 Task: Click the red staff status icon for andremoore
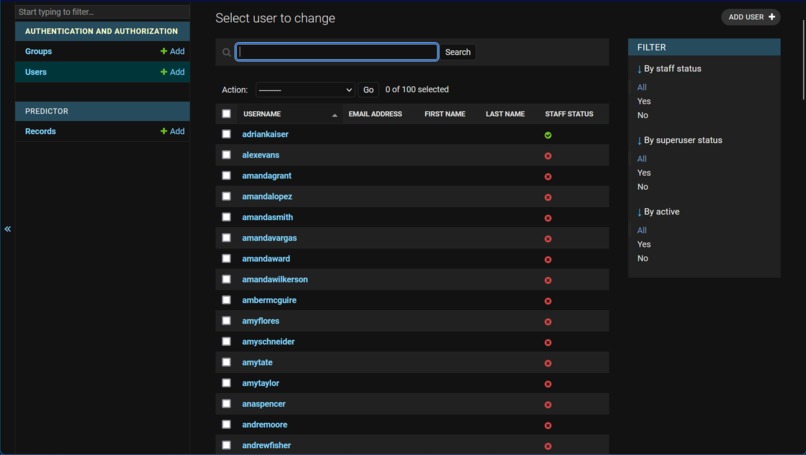pyautogui.click(x=548, y=425)
